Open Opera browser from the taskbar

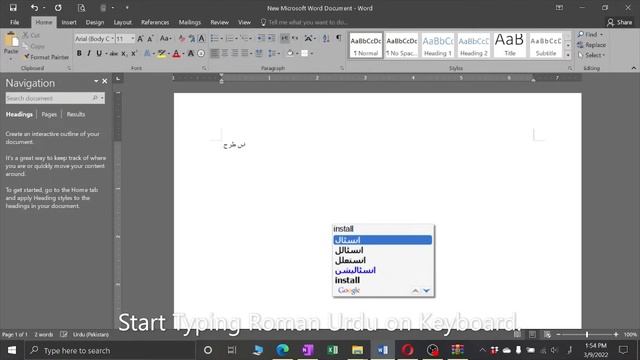(x=407, y=350)
